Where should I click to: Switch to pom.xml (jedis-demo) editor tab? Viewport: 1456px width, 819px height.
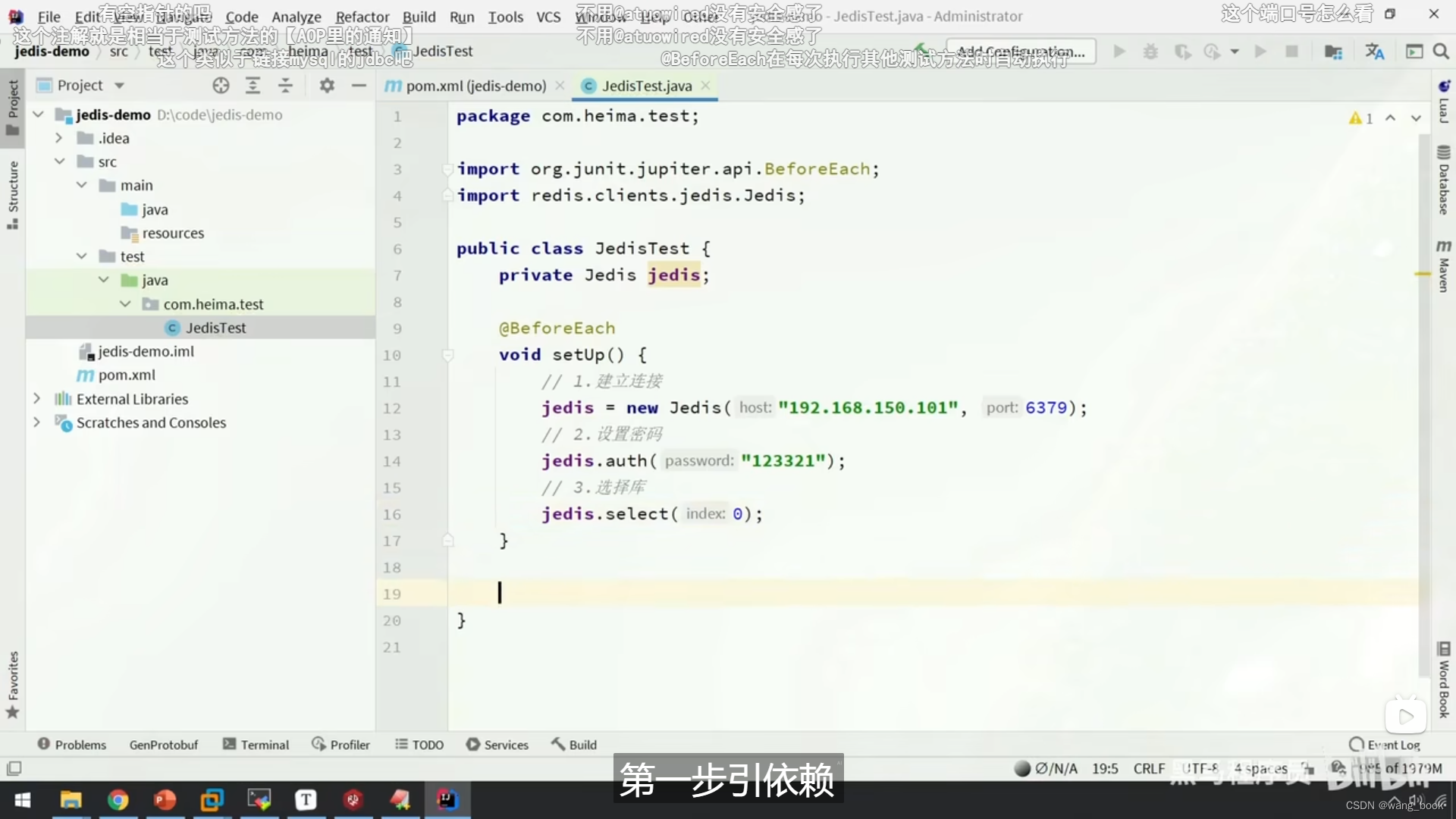pyautogui.click(x=475, y=86)
